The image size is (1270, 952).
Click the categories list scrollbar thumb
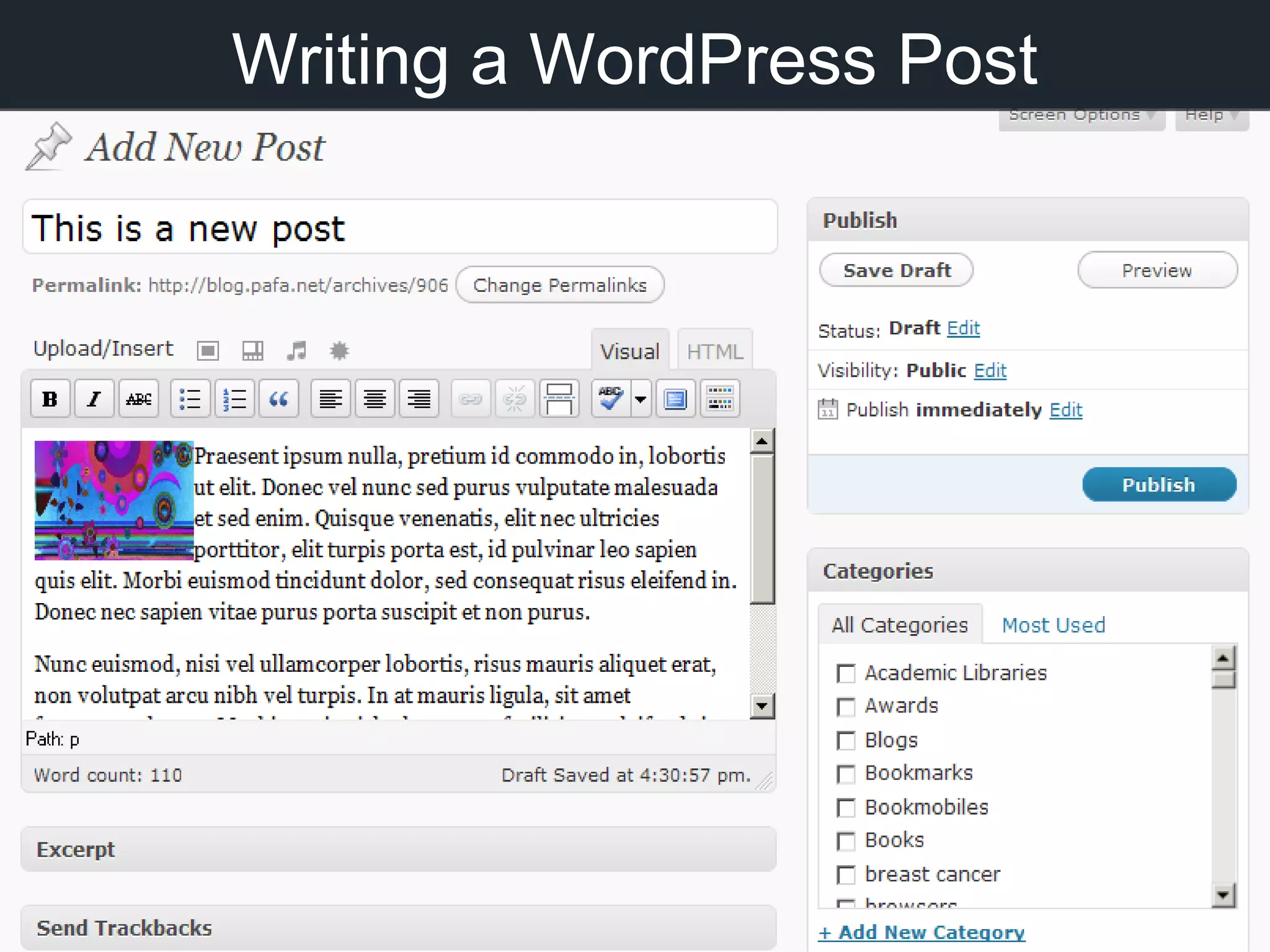[1223, 681]
